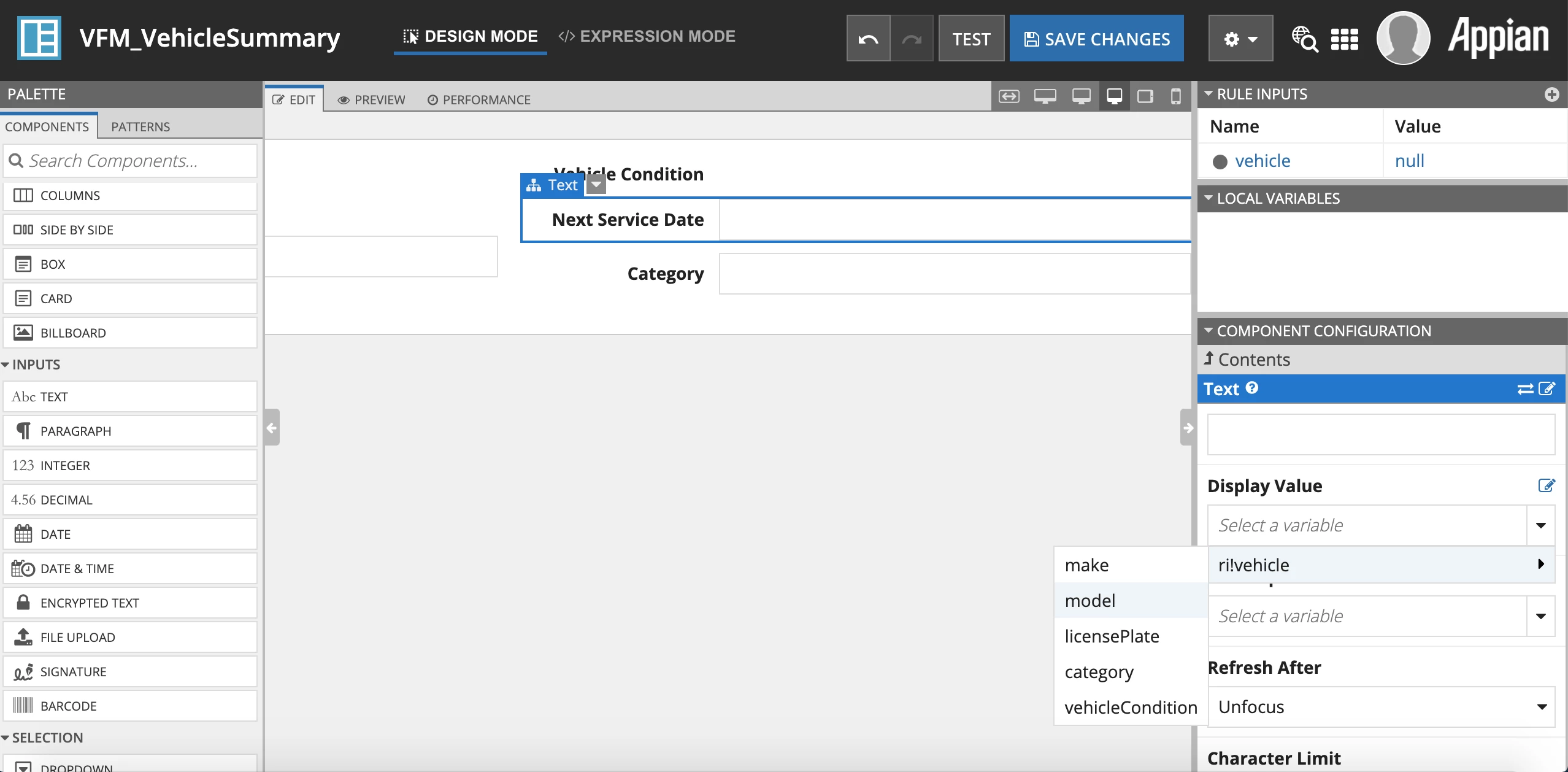1568x772 pixels.
Task: Choose the make field
Action: pos(1131,565)
